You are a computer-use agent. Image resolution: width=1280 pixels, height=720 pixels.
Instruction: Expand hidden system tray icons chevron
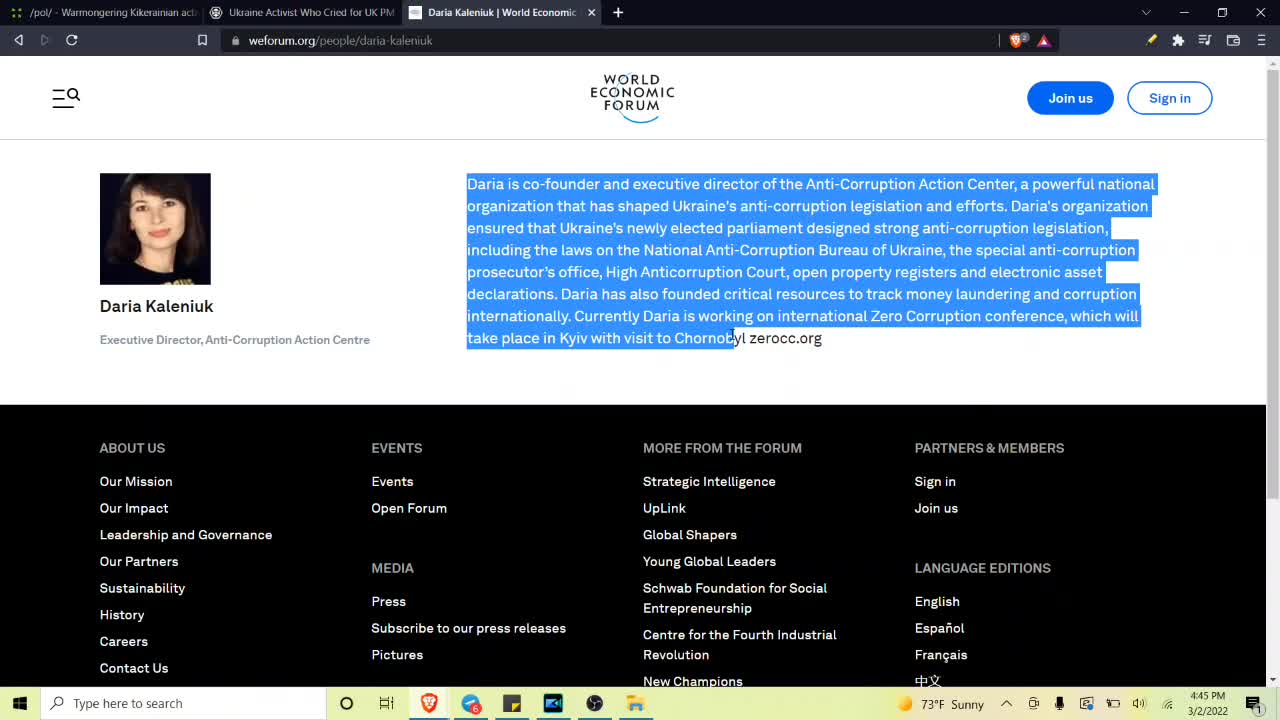pyautogui.click(x=1007, y=704)
